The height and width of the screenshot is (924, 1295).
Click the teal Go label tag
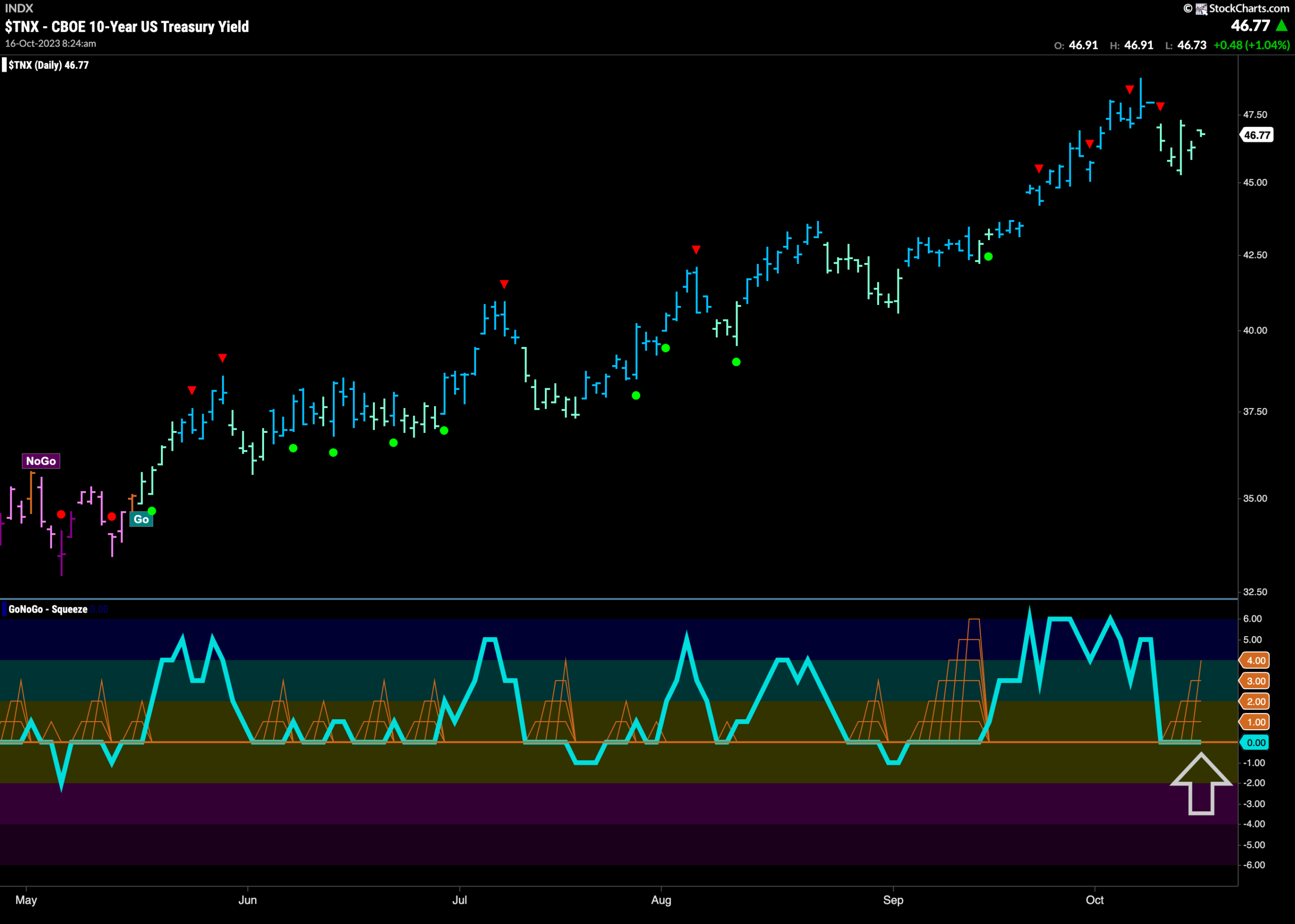point(141,519)
